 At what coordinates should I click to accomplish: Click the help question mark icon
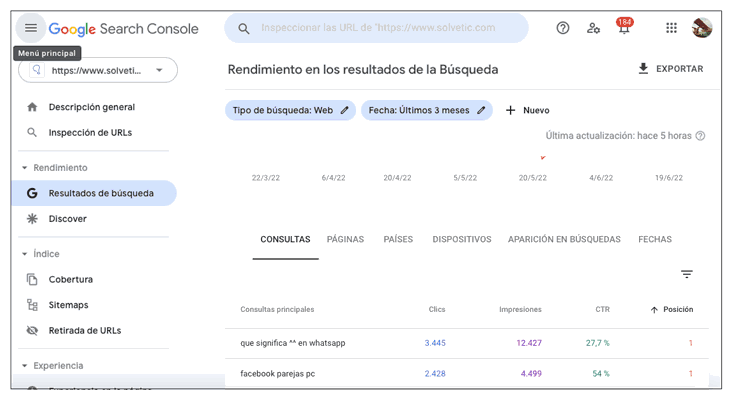[x=563, y=28]
